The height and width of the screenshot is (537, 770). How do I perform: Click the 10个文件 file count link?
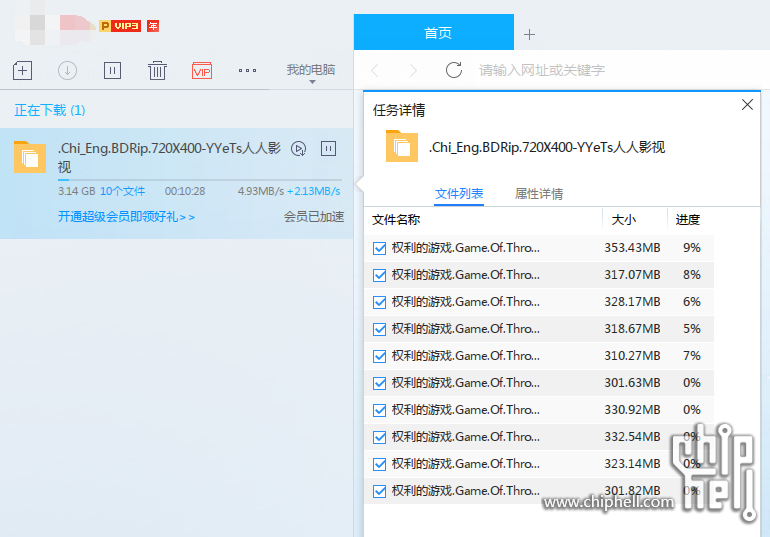[122, 191]
